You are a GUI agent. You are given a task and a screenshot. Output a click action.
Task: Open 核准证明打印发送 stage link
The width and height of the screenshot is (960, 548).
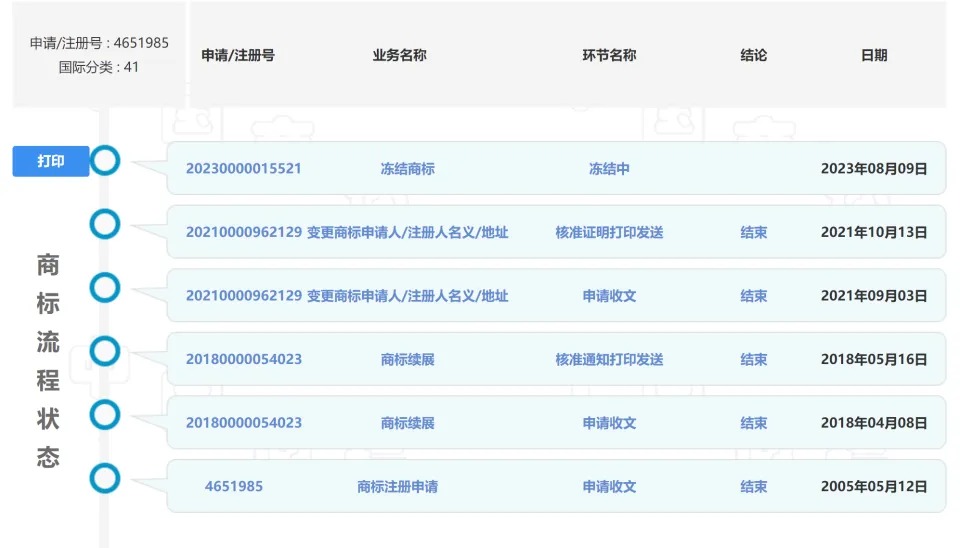pos(609,232)
